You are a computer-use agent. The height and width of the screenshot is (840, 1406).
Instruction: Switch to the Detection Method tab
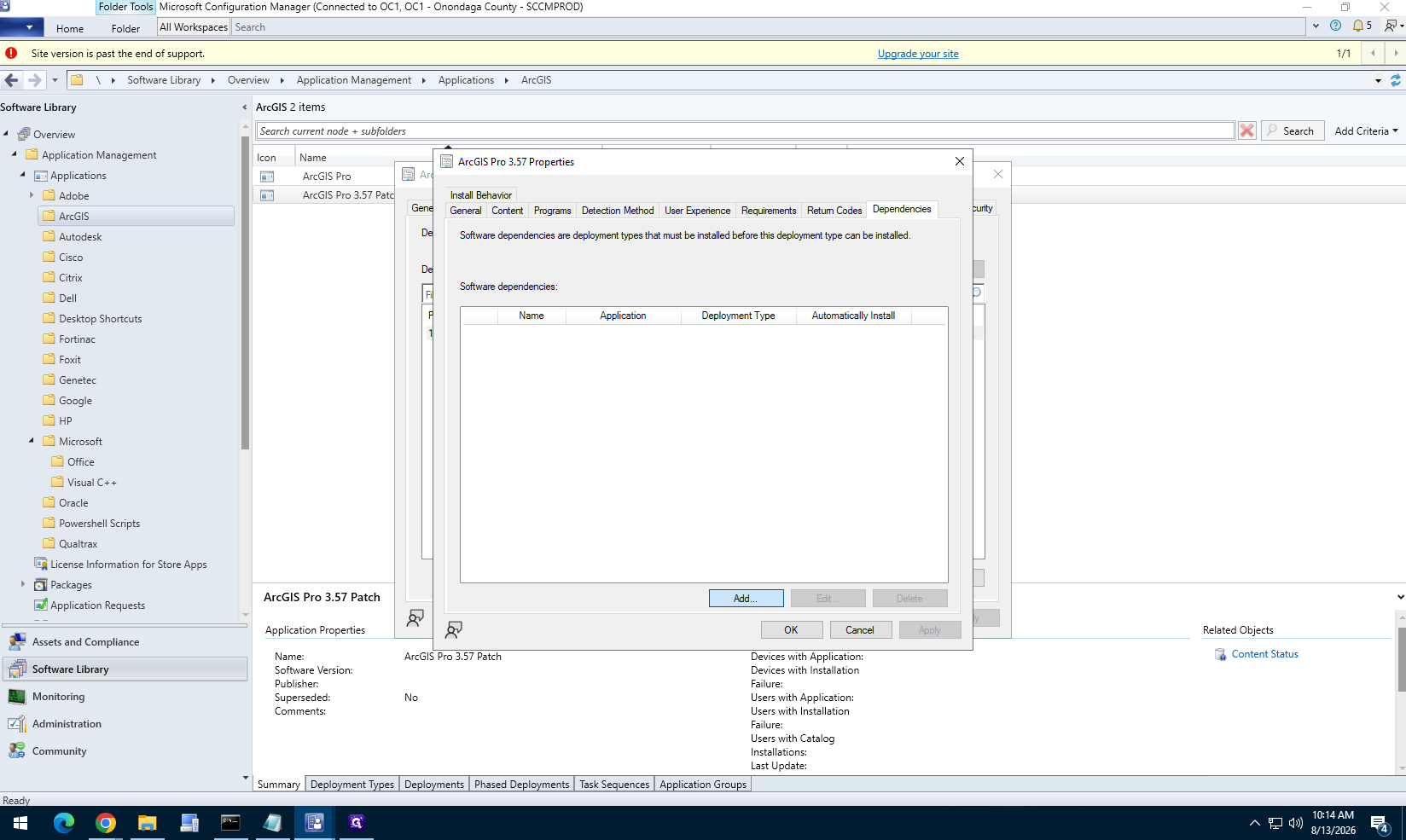point(618,211)
